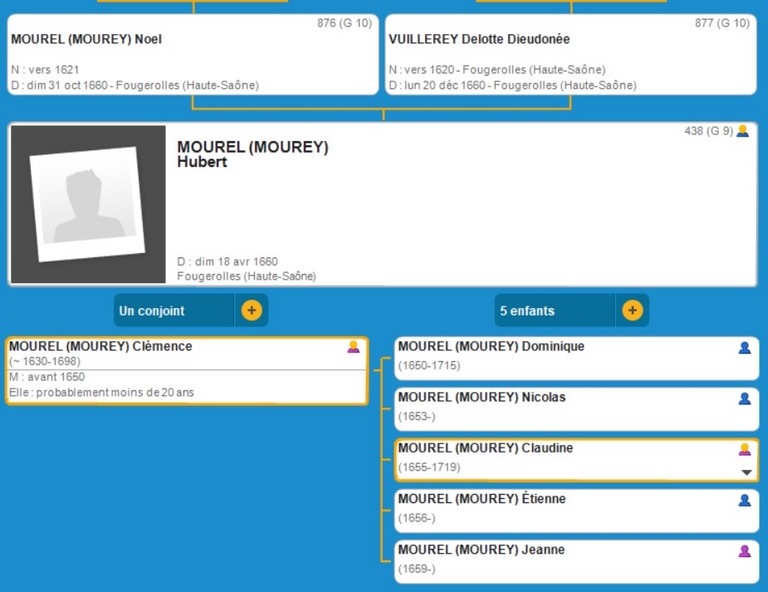Click Hubert's placeholder profile photo
768x592 pixels.
(x=88, y=204)
